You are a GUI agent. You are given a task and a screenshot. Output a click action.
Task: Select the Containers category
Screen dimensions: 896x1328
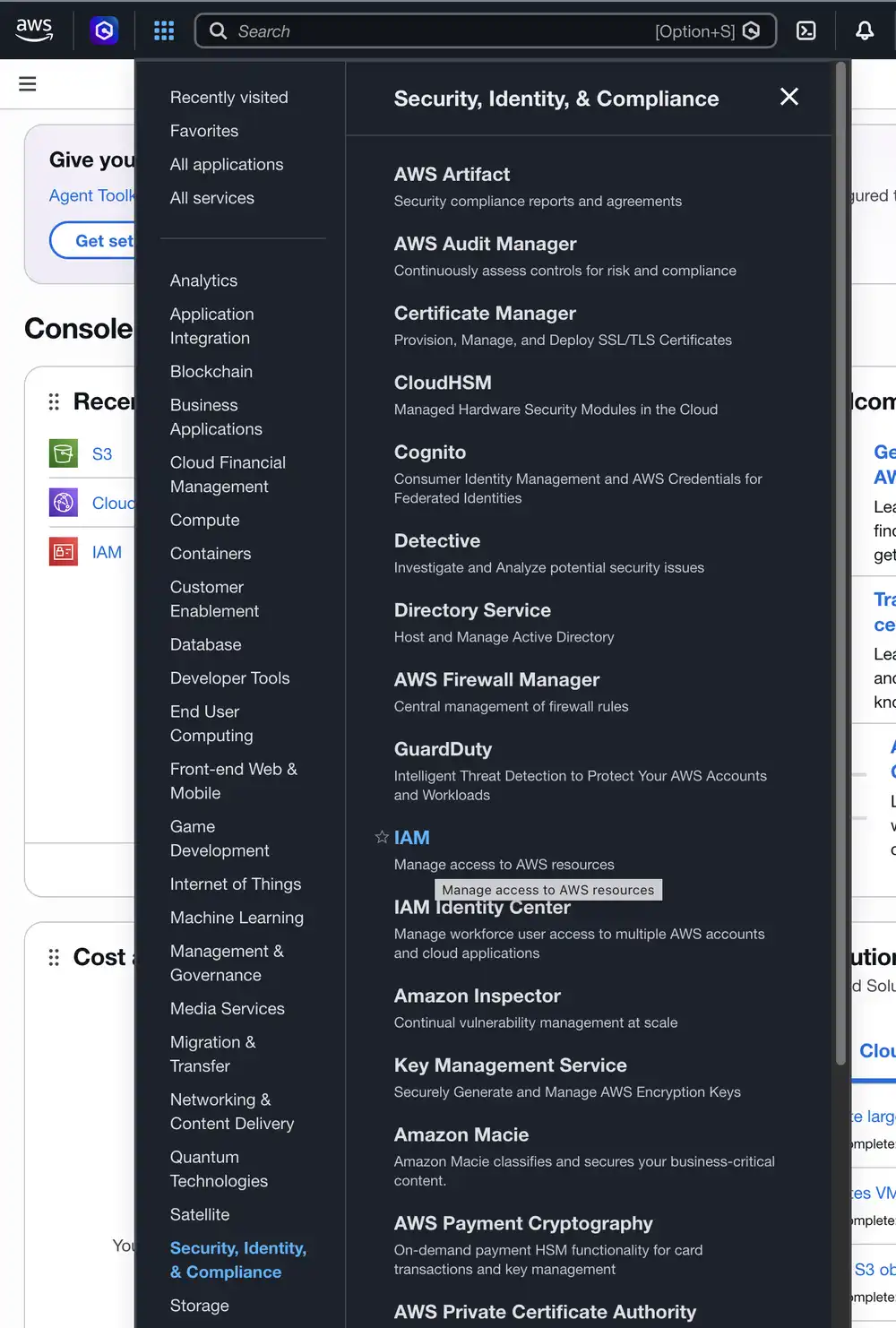[211, 554]
